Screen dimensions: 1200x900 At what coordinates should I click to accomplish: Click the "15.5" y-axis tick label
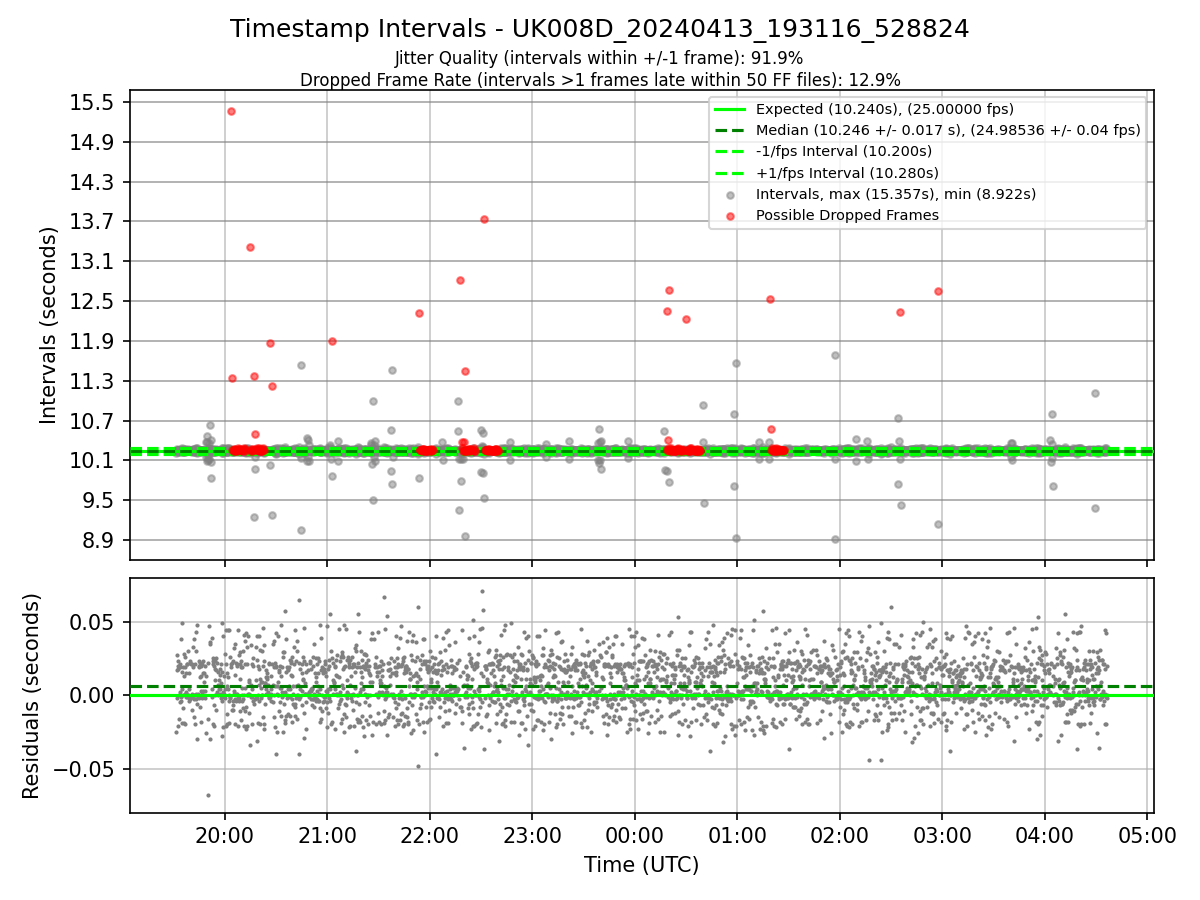pyautogui.click(x=93, y=102)
